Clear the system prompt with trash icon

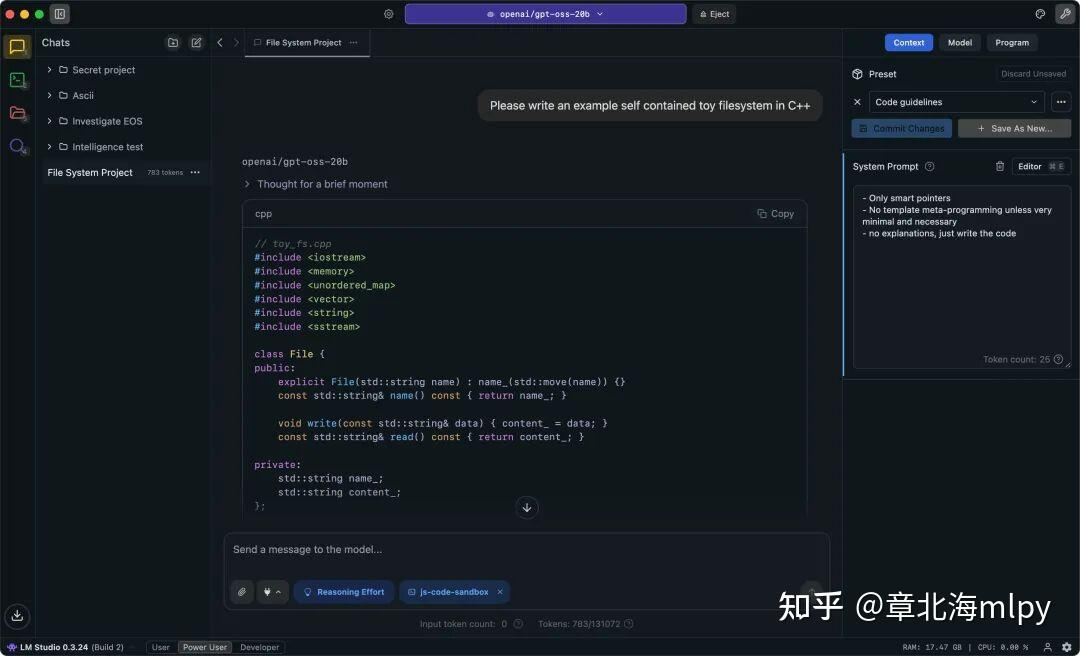[1000, 166]
